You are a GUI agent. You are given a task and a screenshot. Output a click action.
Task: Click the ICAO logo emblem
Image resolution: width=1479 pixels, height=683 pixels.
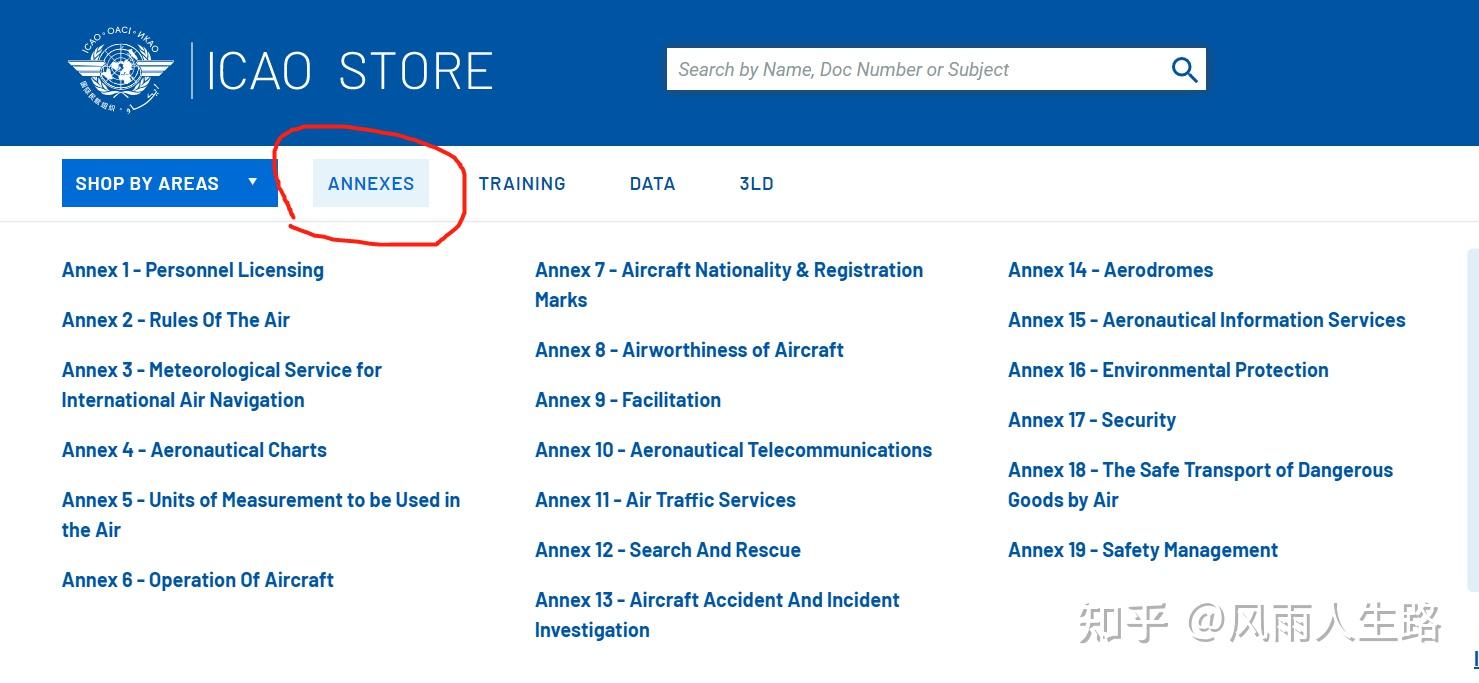pos(118,68)
